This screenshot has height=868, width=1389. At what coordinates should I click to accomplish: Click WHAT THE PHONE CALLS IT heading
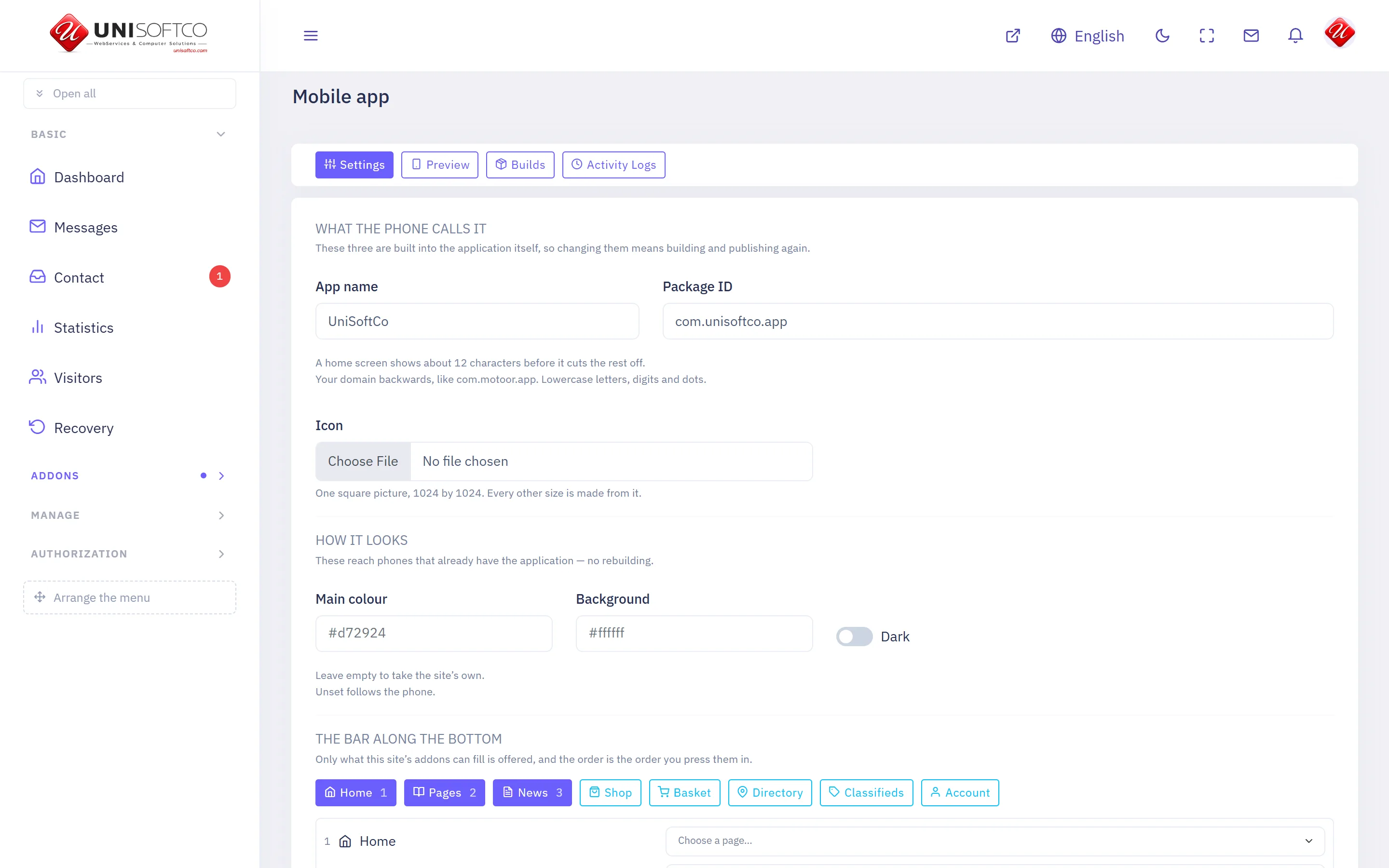pos(401,229)
